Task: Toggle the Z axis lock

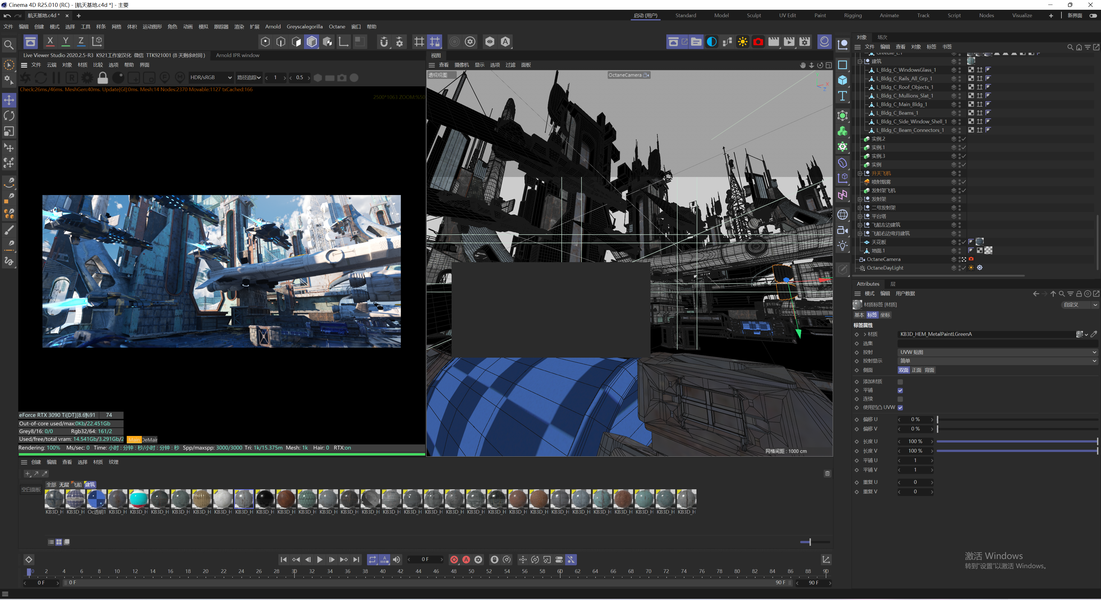Action: click(x=81, y=41)
